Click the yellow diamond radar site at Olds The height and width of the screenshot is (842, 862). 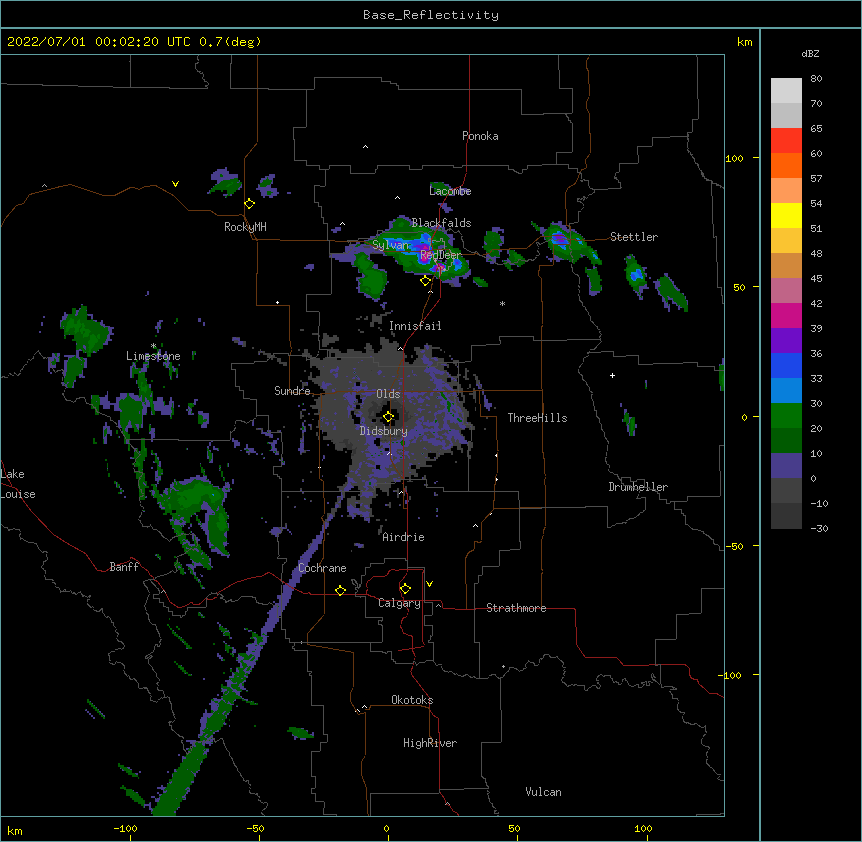point(388,417)
